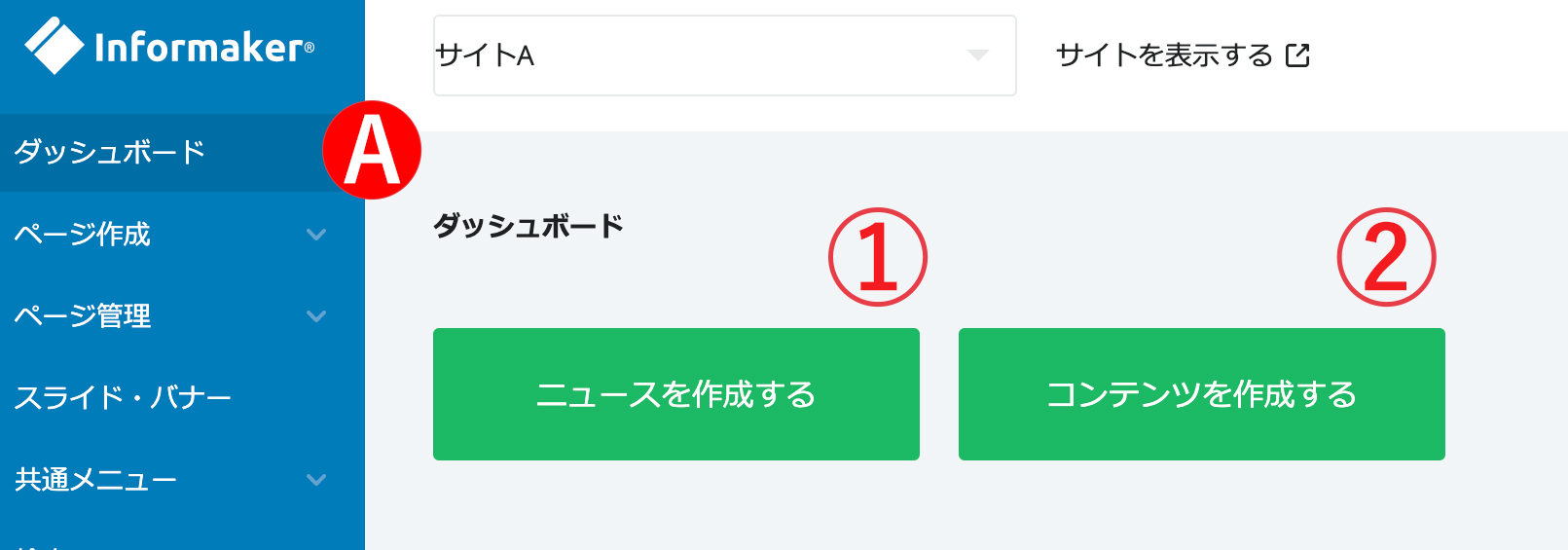Image resolution: width=1568 pixels, height=550 pixels.
Task: Click the ダッシュボード page heading
Action: [x=529, y=226]
